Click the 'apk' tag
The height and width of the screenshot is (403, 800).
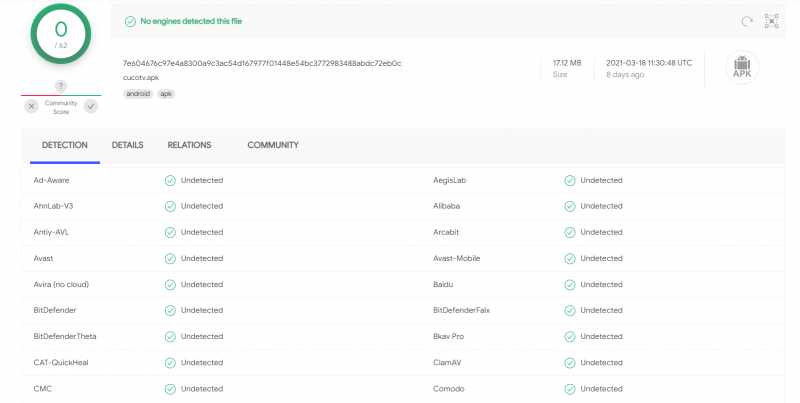point(166,94)
